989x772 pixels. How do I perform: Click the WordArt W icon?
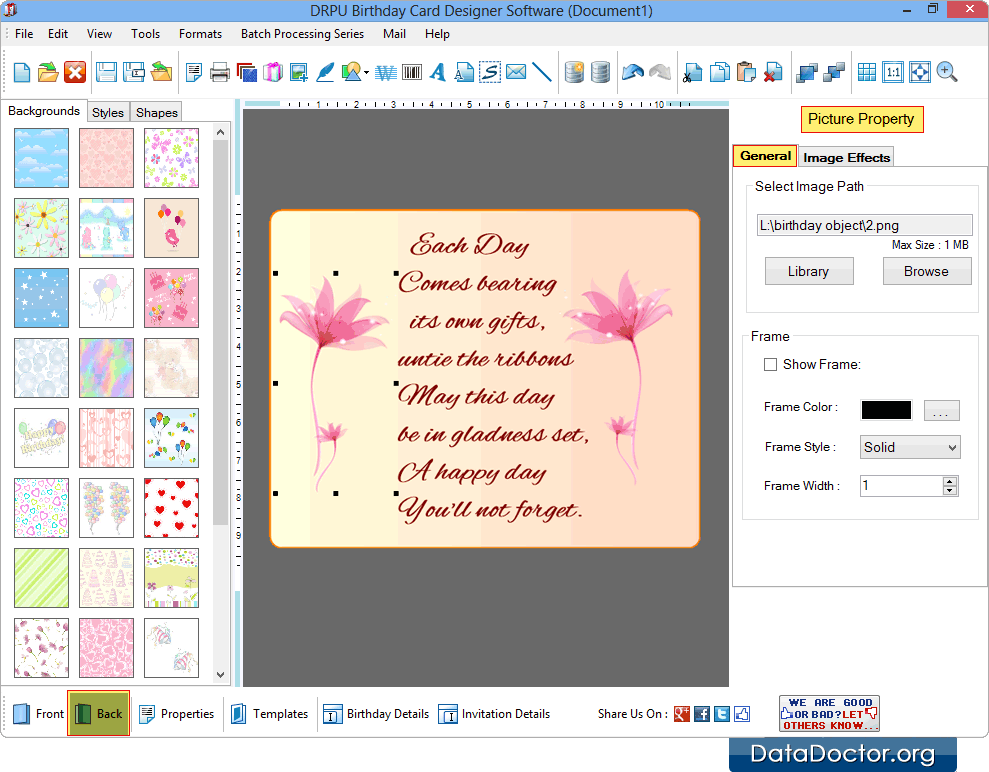(x=386, y=73)
